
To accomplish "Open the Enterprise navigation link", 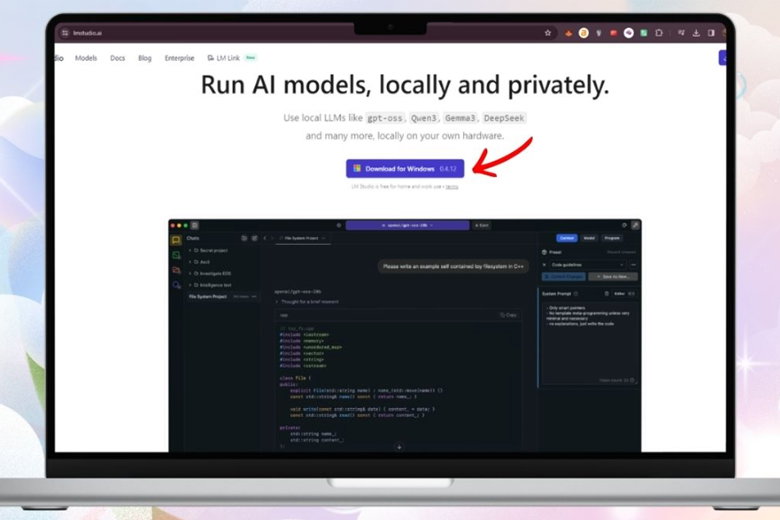I will tap(180, 58).
